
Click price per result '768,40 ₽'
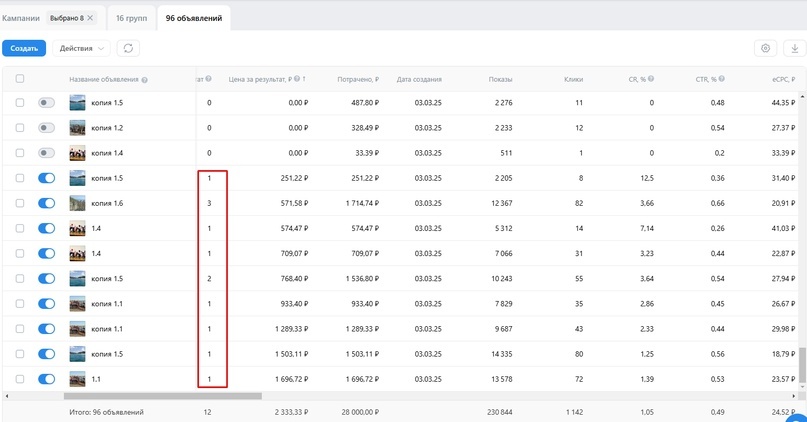294,278
